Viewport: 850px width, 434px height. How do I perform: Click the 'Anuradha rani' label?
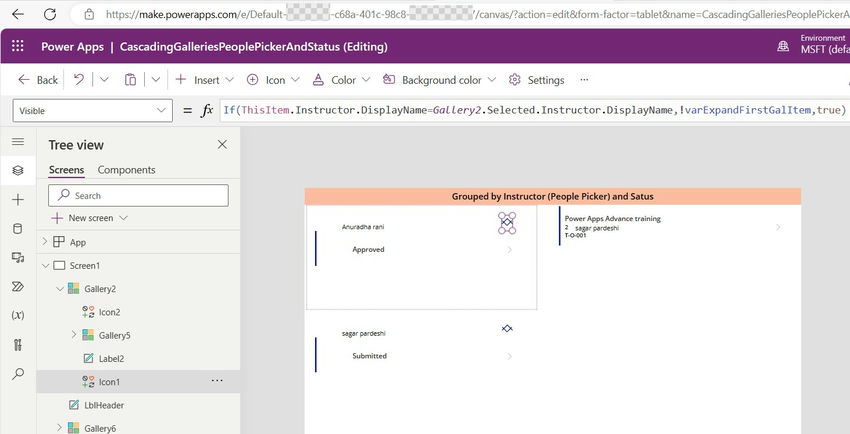coord(363,227)
